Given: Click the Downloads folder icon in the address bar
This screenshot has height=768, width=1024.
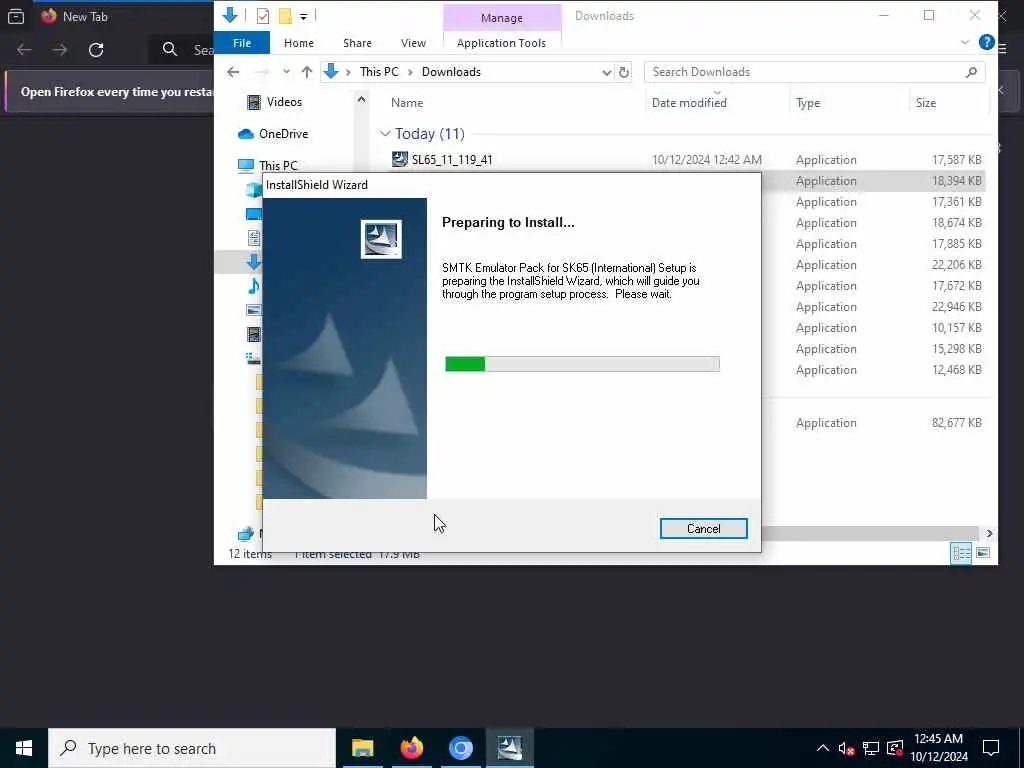Looking at the screenshot, I should 331,72.
